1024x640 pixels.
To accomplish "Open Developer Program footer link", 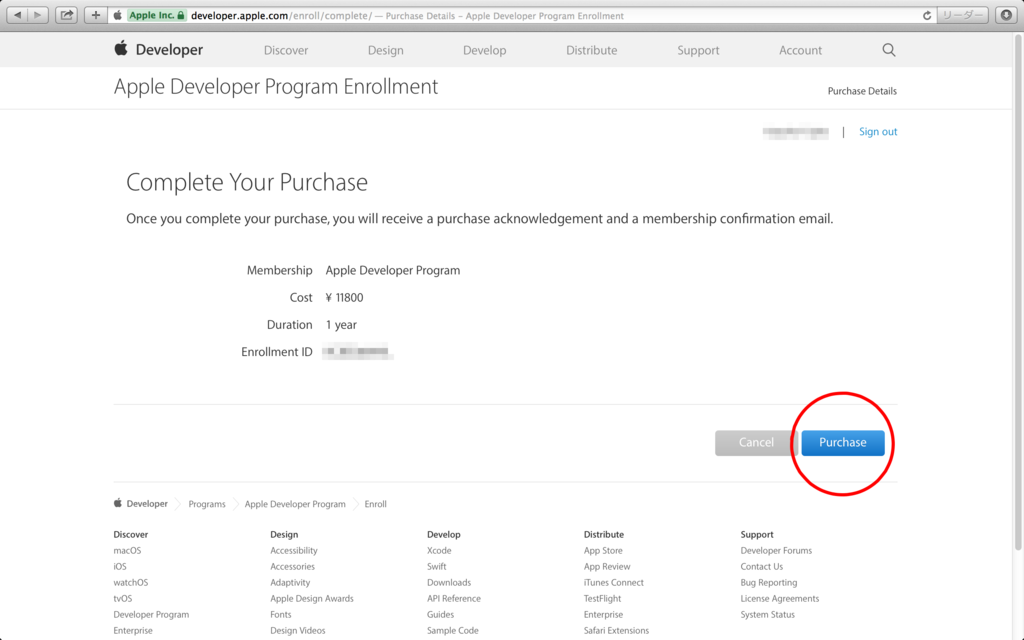I will tap(151, 615).
